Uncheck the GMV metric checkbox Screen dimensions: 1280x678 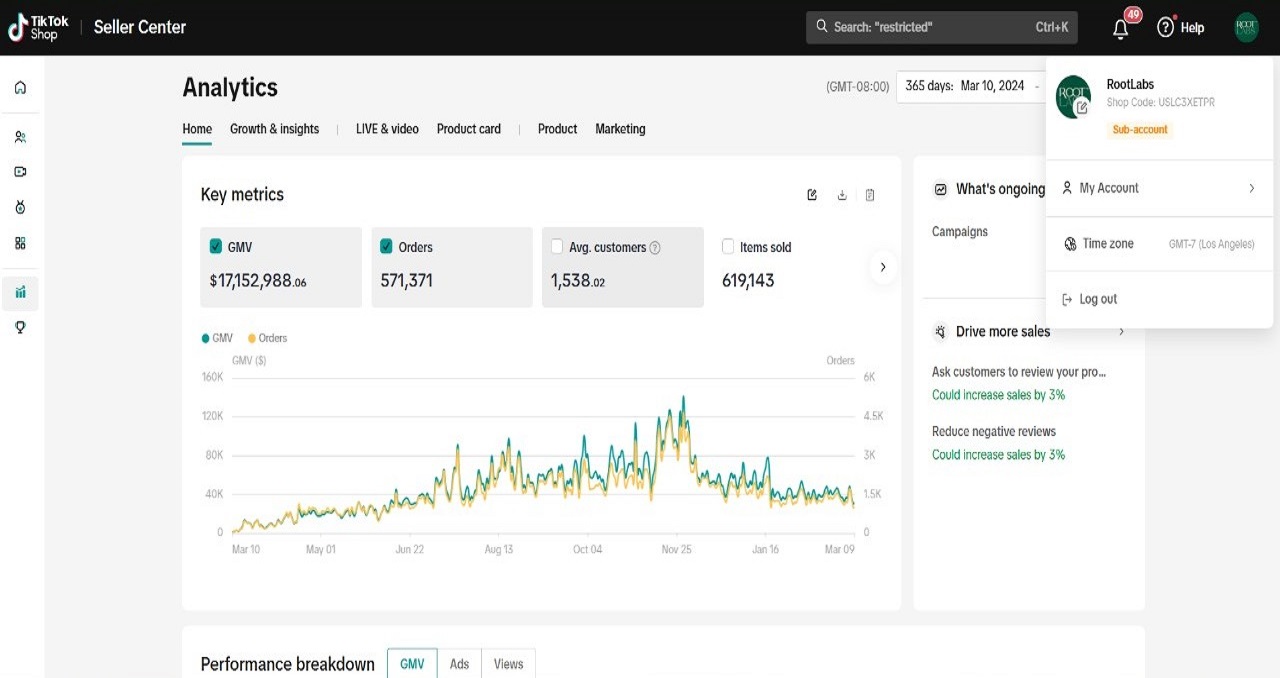(216, 246)
